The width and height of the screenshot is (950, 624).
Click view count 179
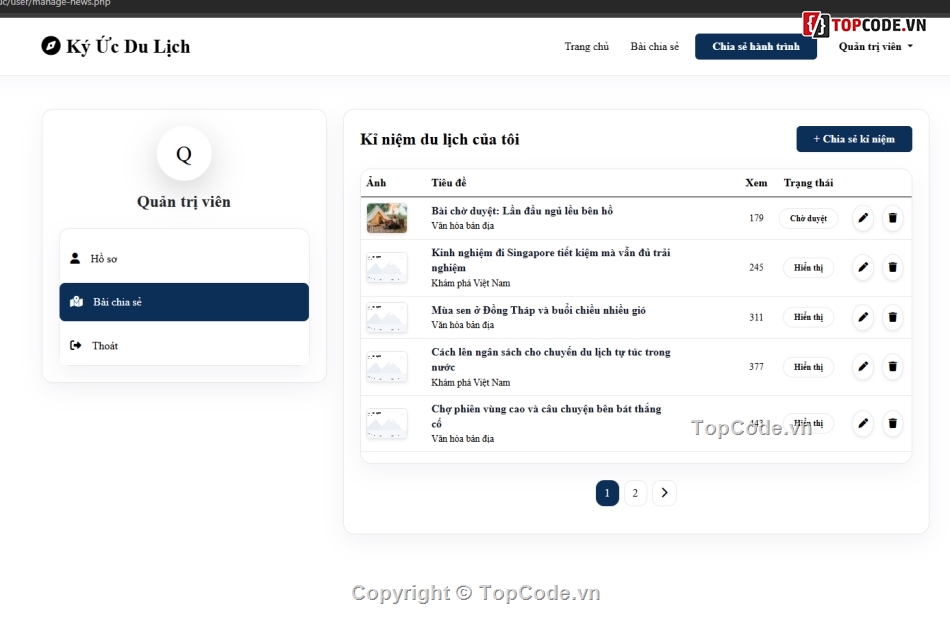(756, 218)
